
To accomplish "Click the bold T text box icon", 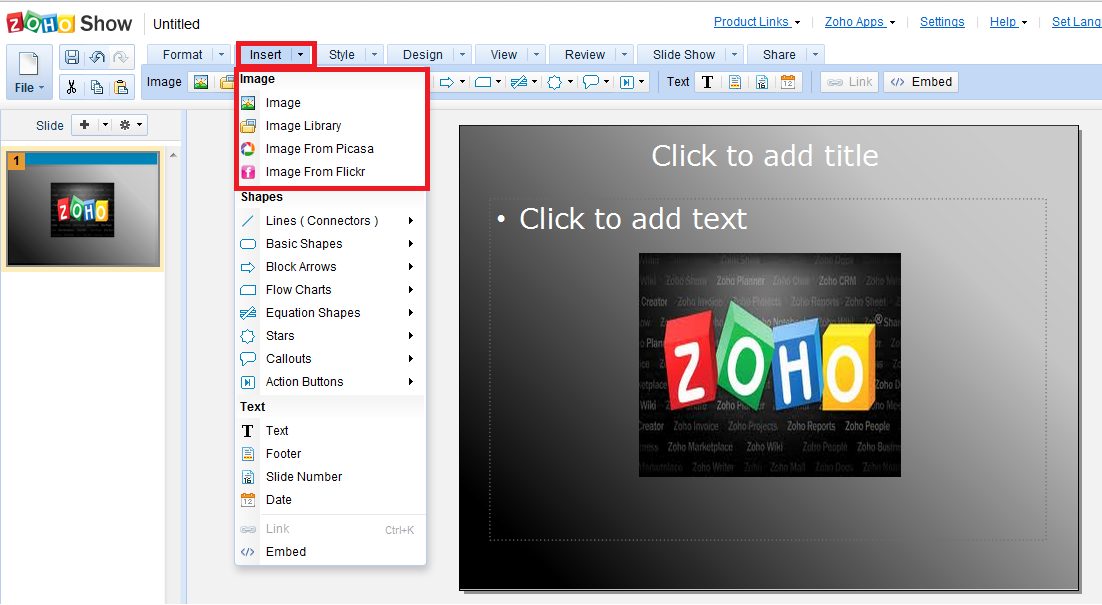I will point(708,82).
